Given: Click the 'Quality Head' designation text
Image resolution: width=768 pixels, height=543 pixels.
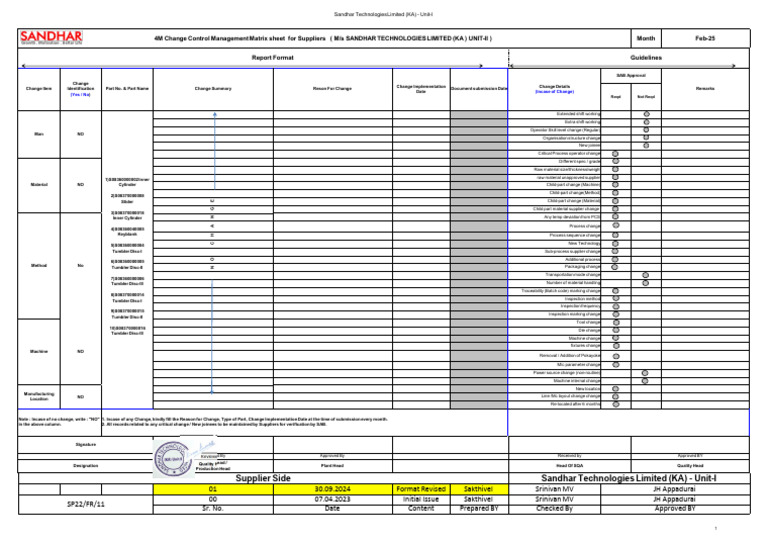Looking at the screenshot, I should click(690, 466).
